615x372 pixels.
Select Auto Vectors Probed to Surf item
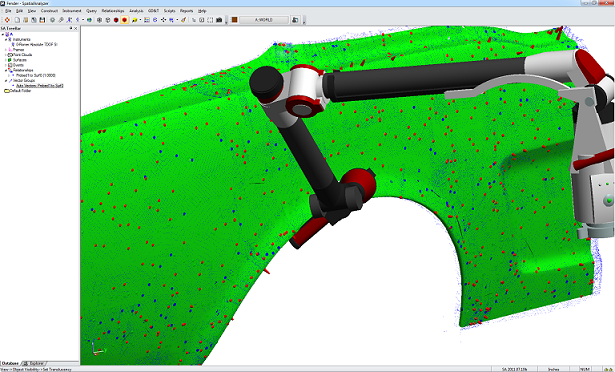[39, 86]
